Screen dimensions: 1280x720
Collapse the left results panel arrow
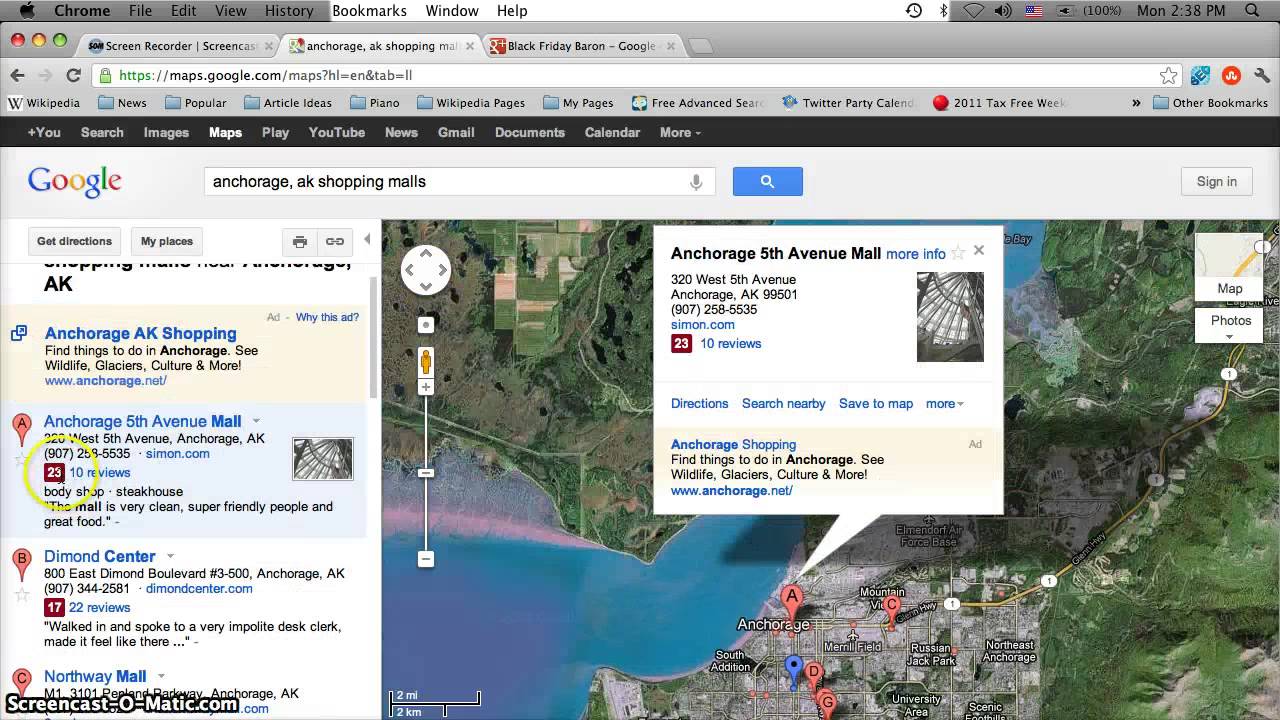tap(367, 240)
